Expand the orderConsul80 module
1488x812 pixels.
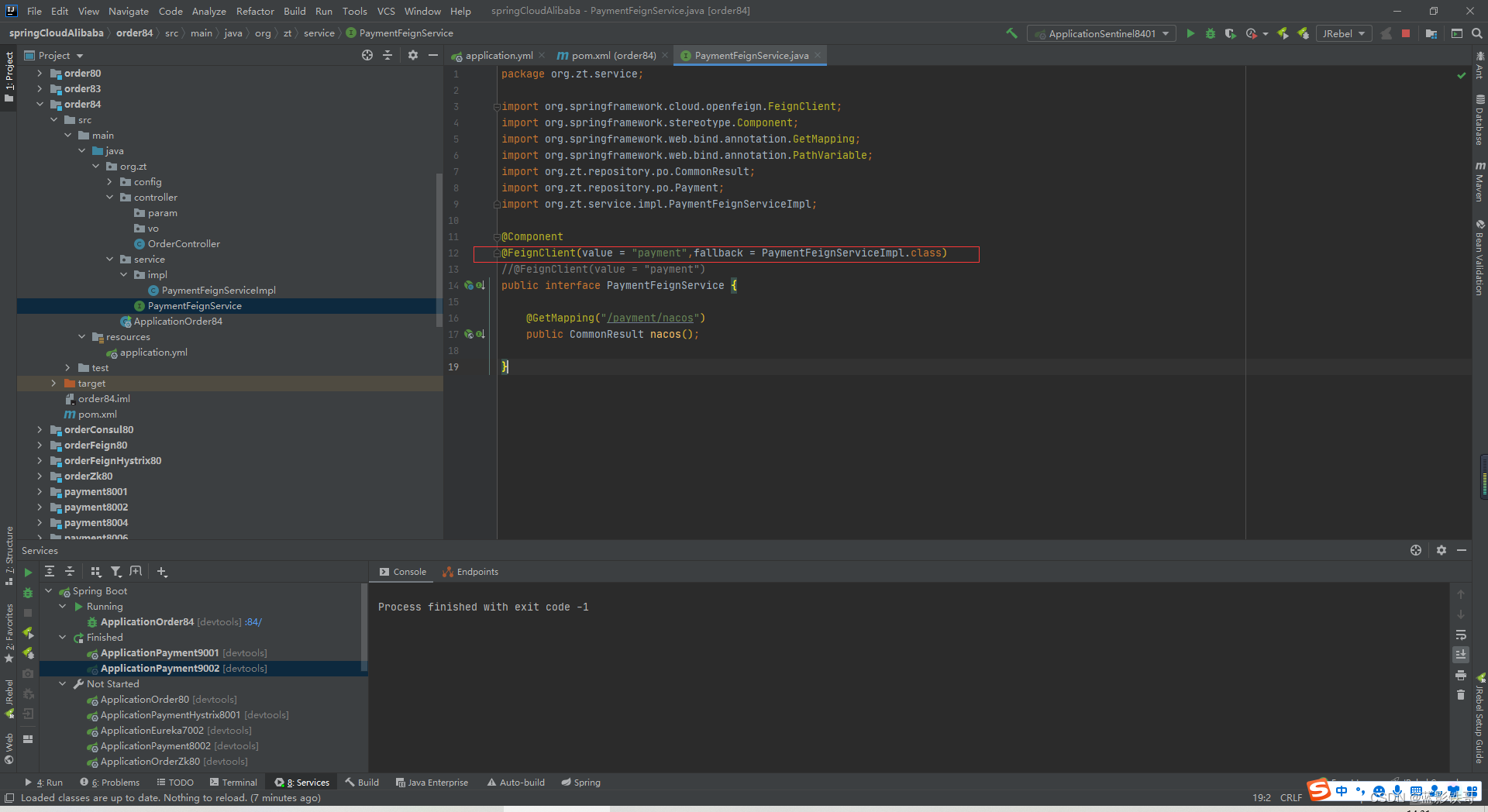point(40,429)
